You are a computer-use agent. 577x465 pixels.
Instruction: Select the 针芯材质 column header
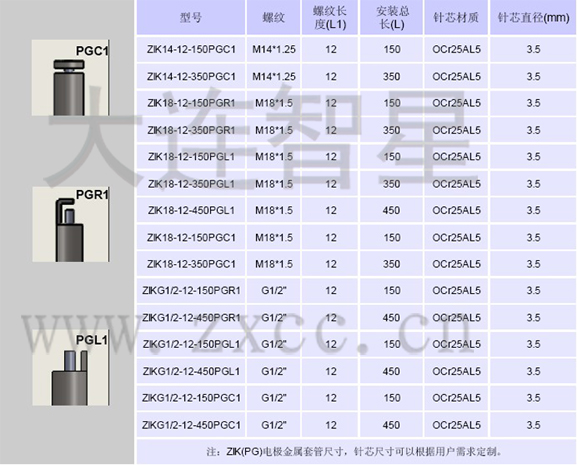pyautogui.click(x=456, y=18)
